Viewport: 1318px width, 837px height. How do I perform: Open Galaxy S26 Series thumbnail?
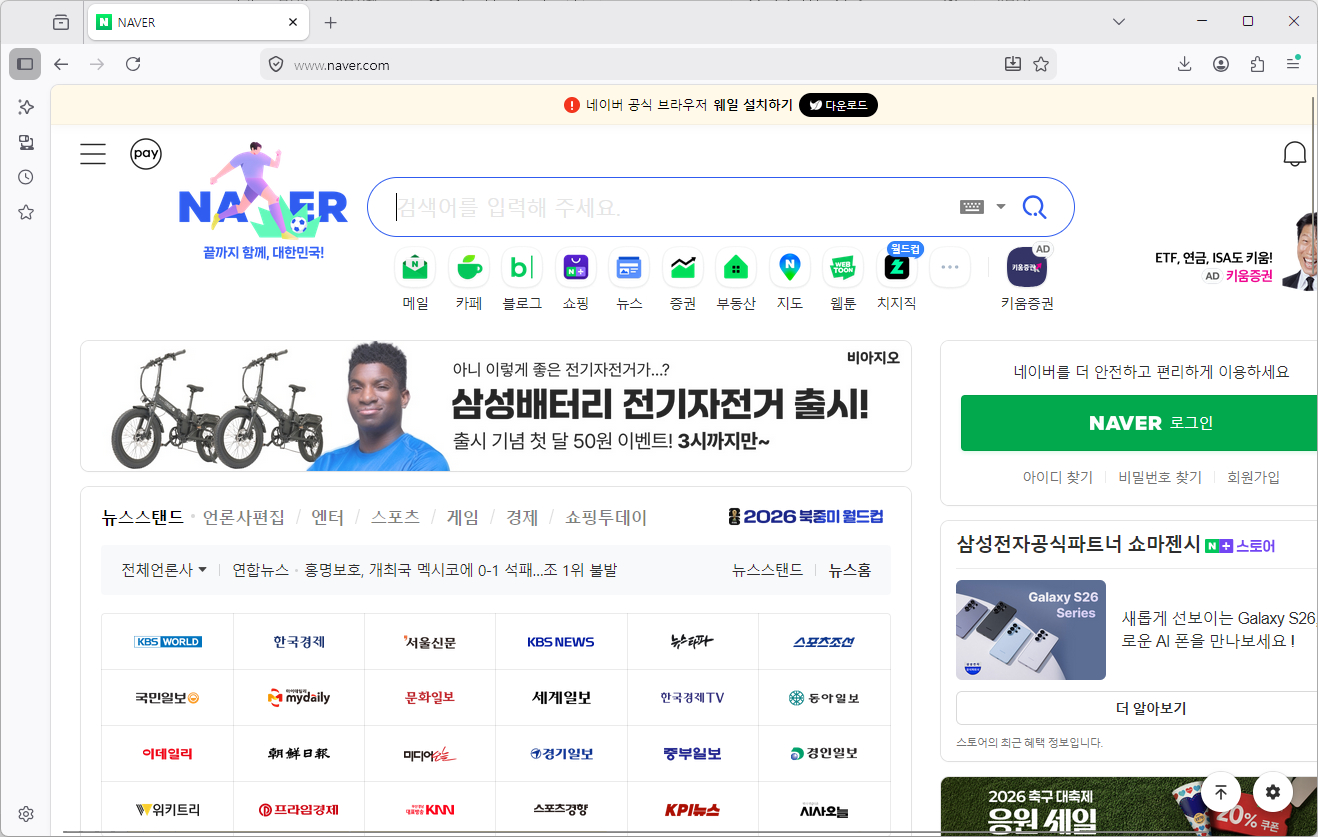pyautogui.click(x=1031, y=630)
